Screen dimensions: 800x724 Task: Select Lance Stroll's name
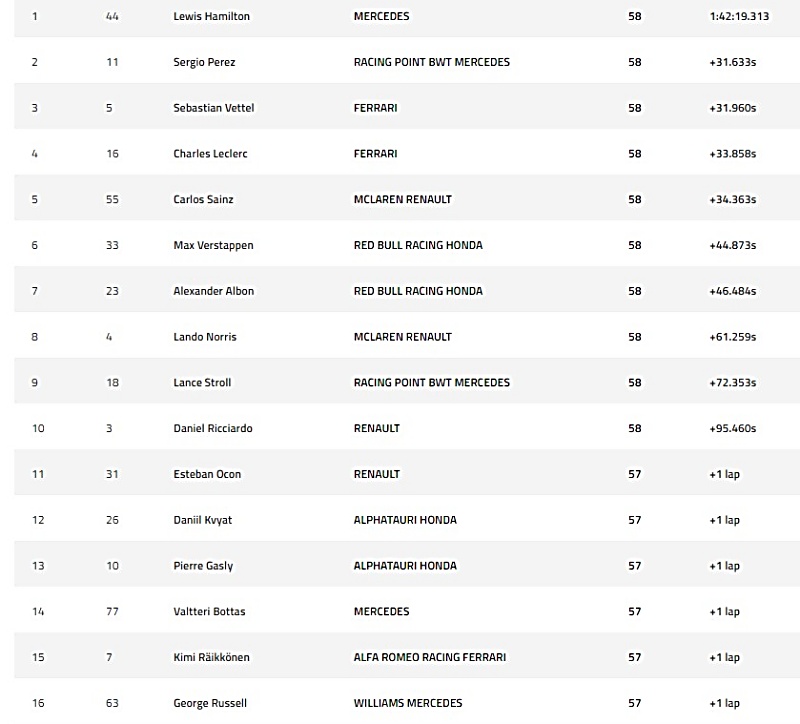tap(202, 383)
